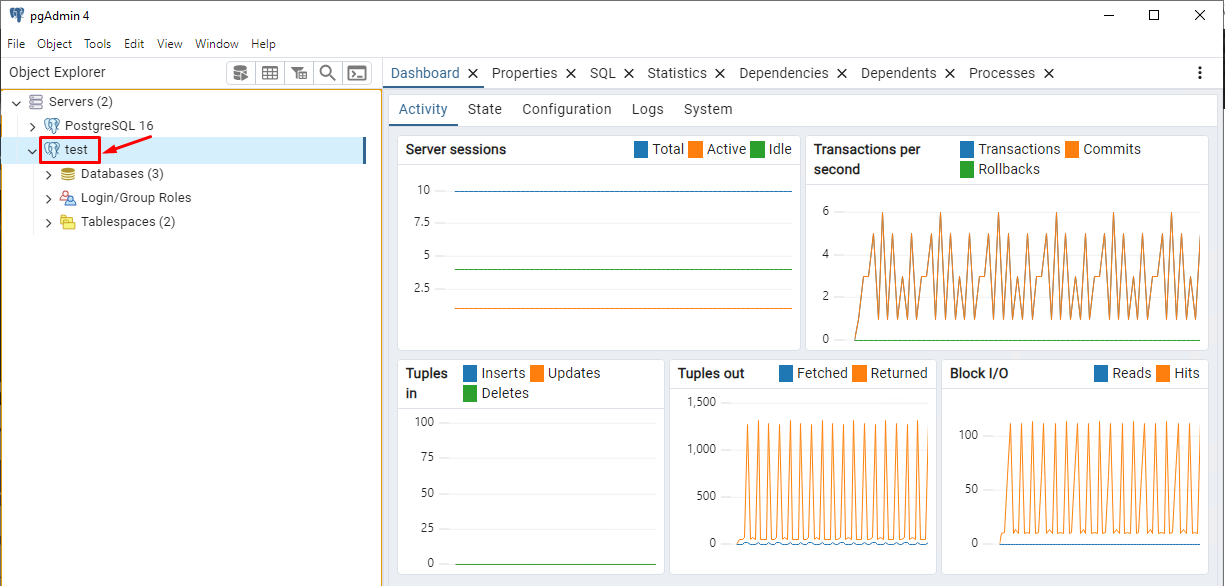Viewport: 1225px width, 586px height.
Task: Collapse the Servers (2) tree node
Action: pyautogui.click(x=16, y=102)
